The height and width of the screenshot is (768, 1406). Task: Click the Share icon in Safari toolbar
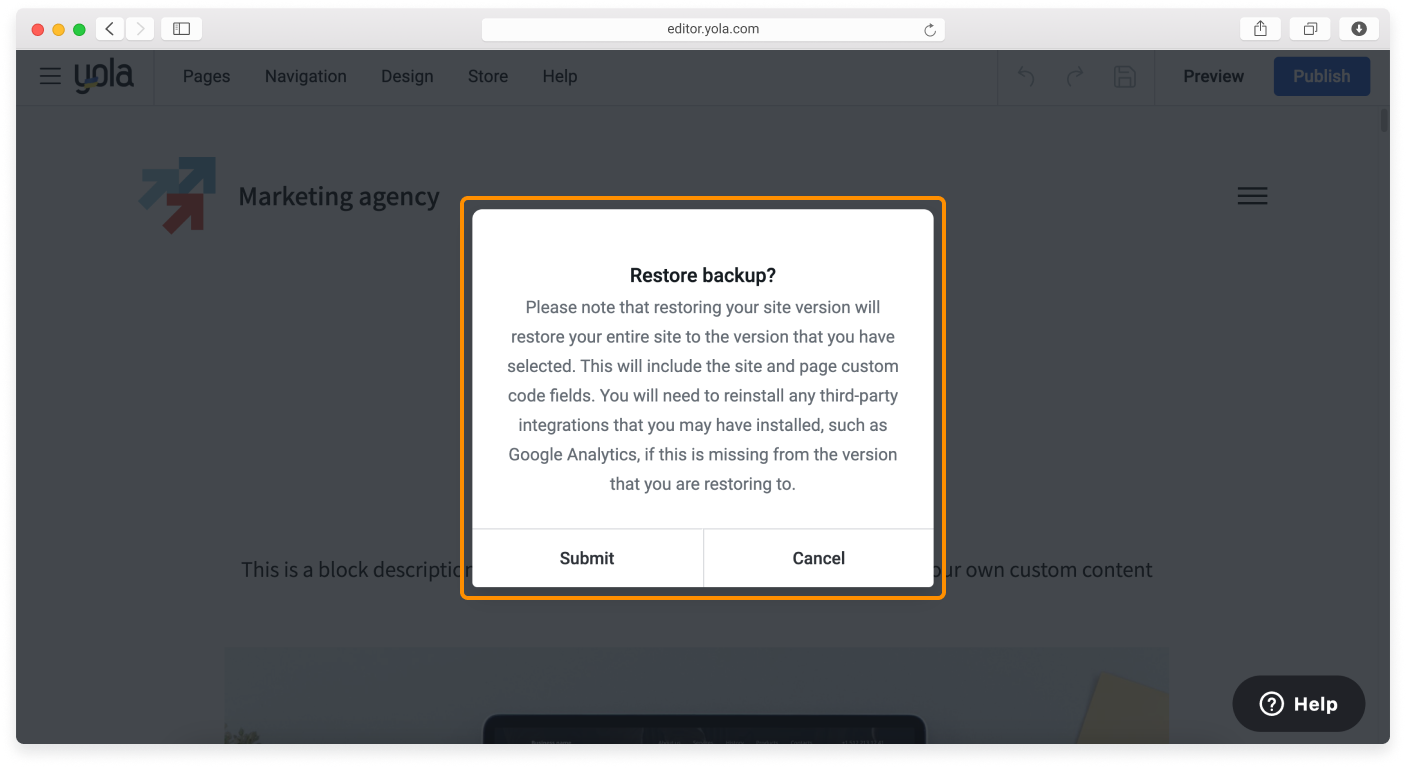tap(1259, 28)
